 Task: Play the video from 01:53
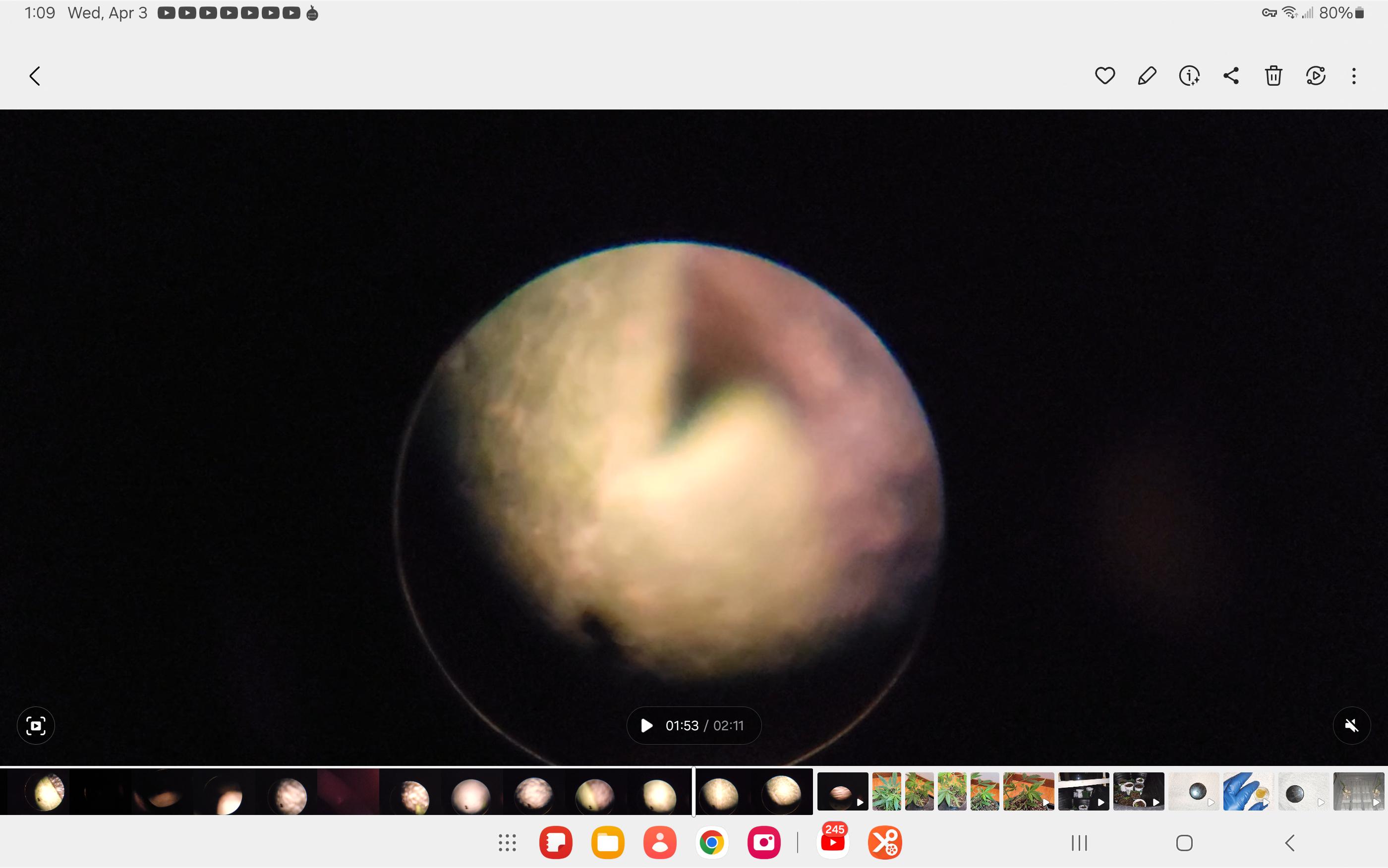646,726
